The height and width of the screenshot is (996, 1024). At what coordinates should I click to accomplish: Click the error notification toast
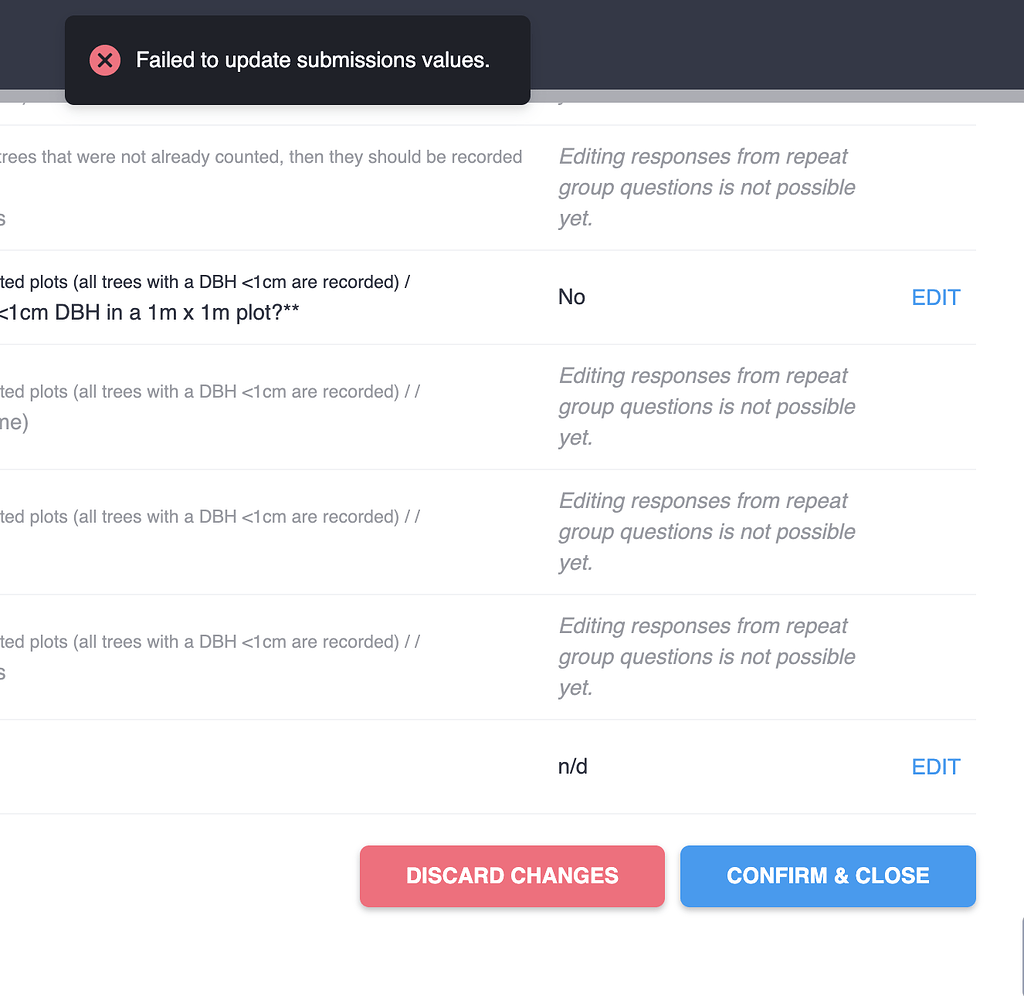(x=297, y=60)
